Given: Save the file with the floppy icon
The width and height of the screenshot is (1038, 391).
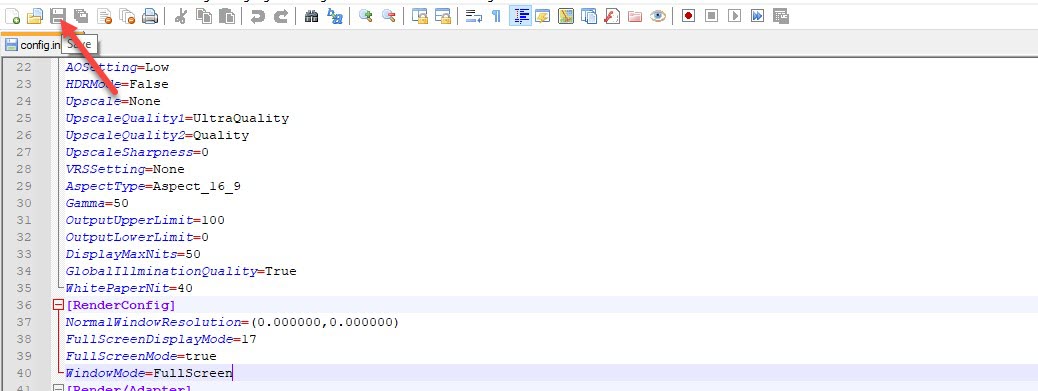Looking at the screenshot, I should 58,17.
